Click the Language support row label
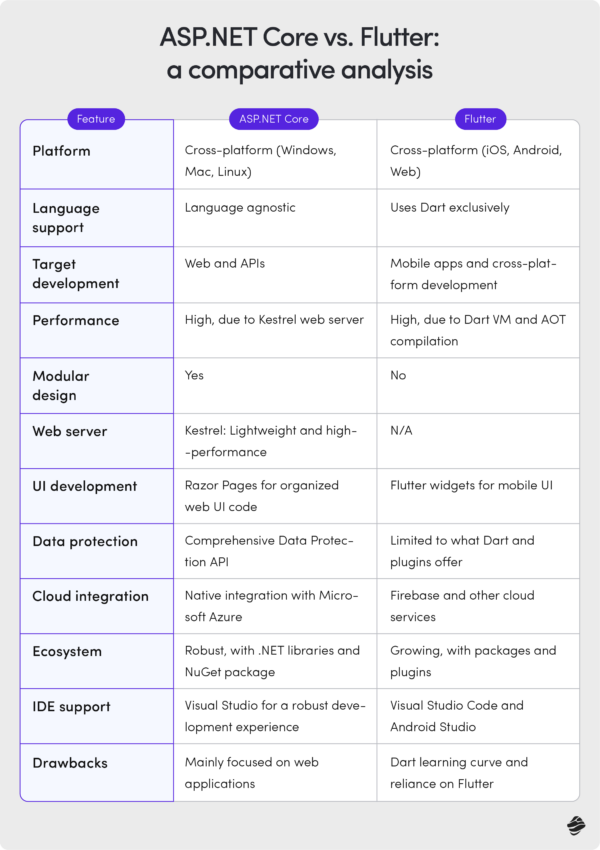The height and width of the screenshot is (850, 600). click(66, 217)
